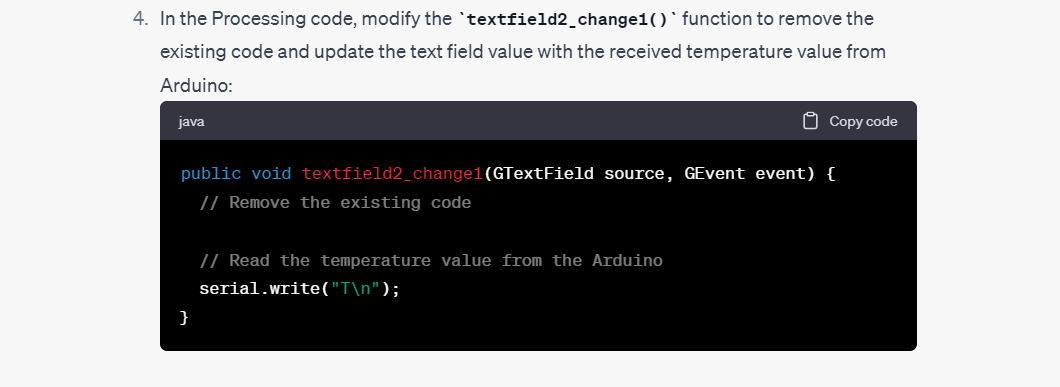Click the Read the temperature value comment
Image resolution: width=1060 pixels, height=387 pixels.
pyautogui.click(x=431, y=260)
